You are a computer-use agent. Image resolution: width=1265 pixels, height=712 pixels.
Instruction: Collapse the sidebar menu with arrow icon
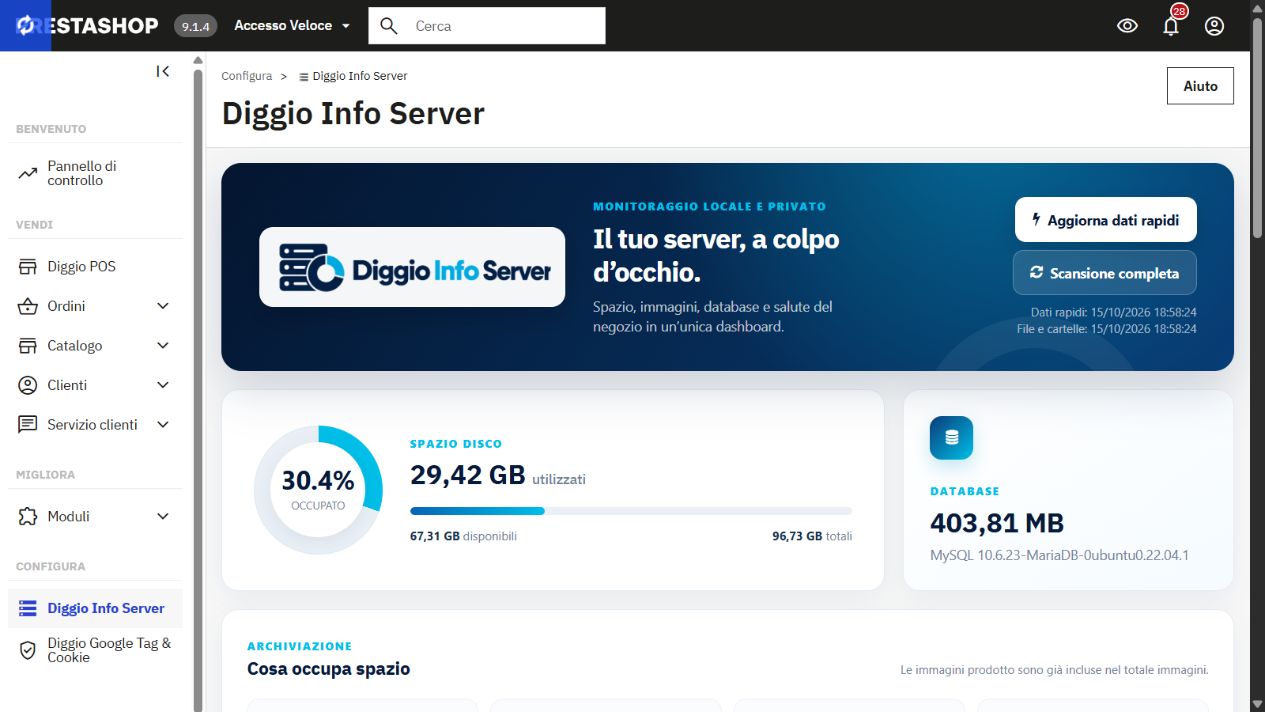pos(163,71)
